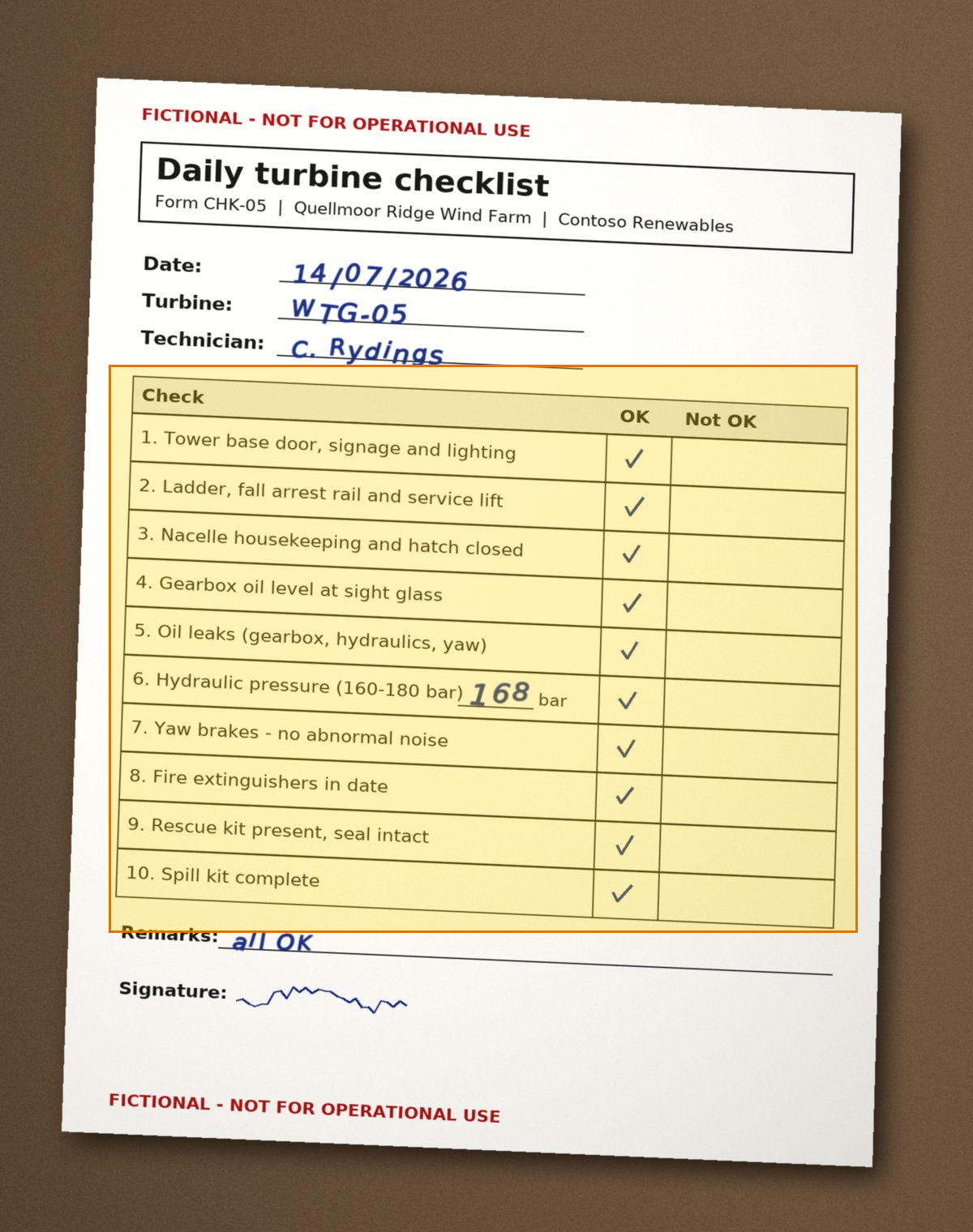Tick OK box for Gearbox oil level row

(x=634, y=604)
